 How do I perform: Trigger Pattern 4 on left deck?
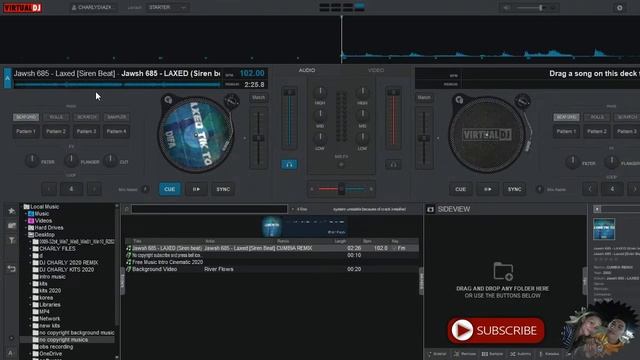117,131
